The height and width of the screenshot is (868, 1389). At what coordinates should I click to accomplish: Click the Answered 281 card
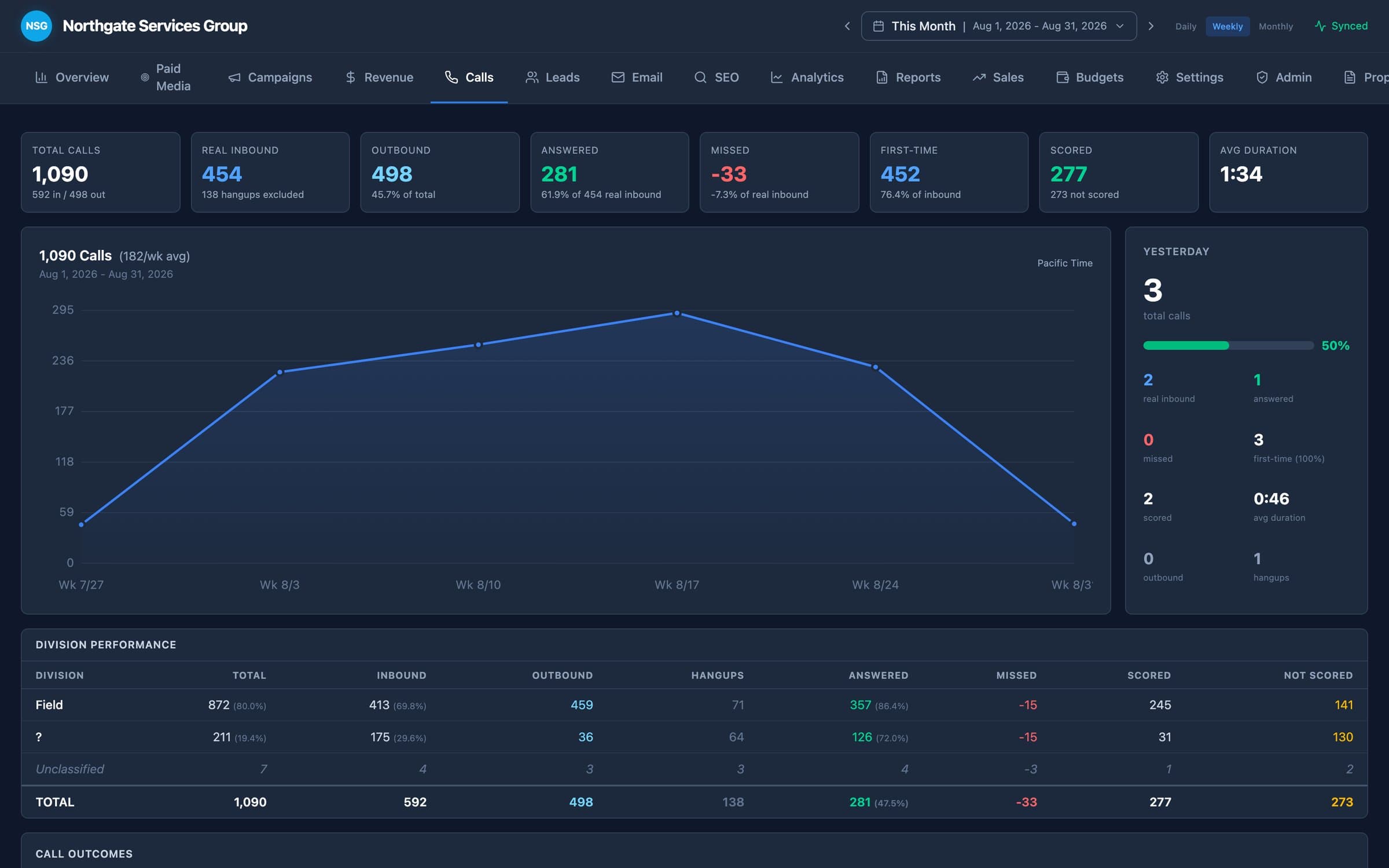pyautogui.click(x=609, y=172)
